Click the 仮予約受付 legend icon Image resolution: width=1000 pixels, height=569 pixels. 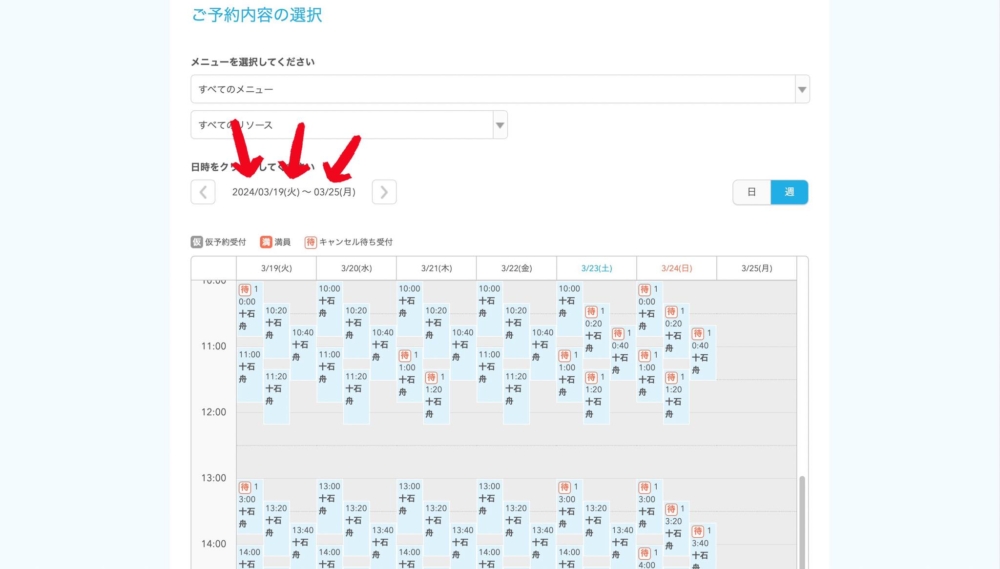click(x=197, y=242)
